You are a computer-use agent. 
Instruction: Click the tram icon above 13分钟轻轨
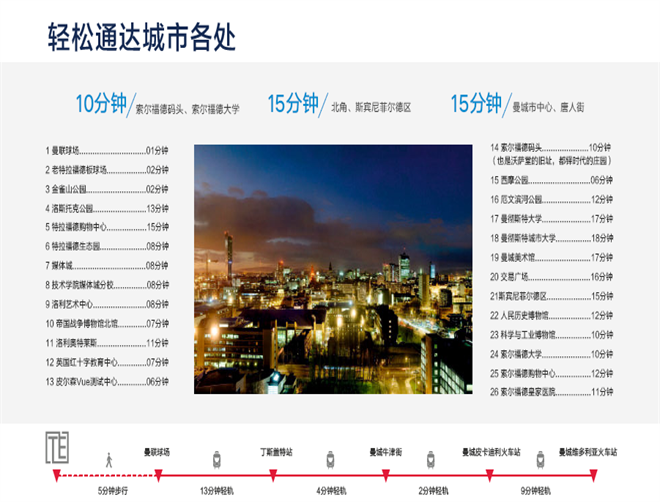coord(217,460)
